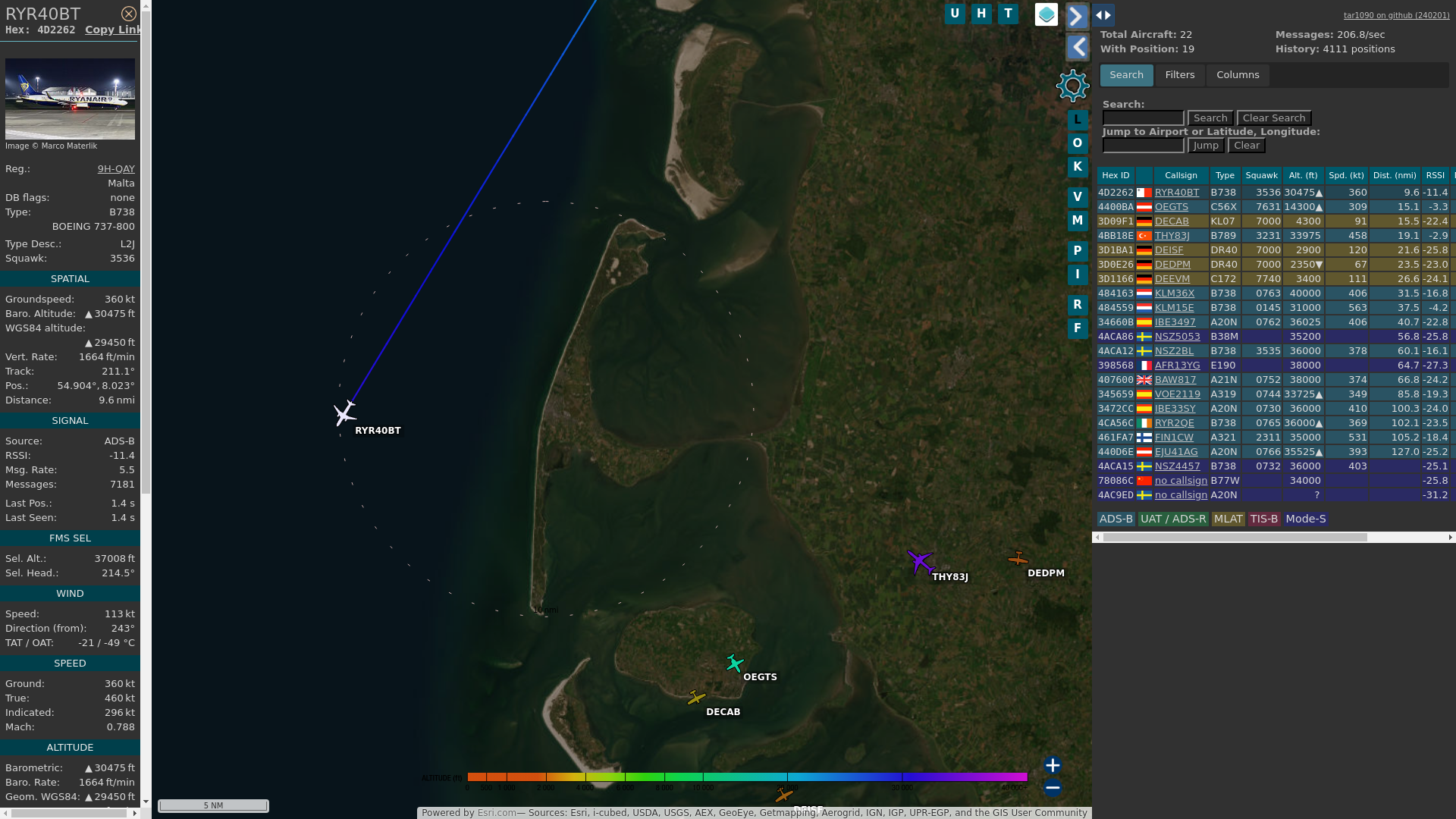Click the UAT / ADS-R legend label
1456x819 pixels.
[x=1173, y=519]
